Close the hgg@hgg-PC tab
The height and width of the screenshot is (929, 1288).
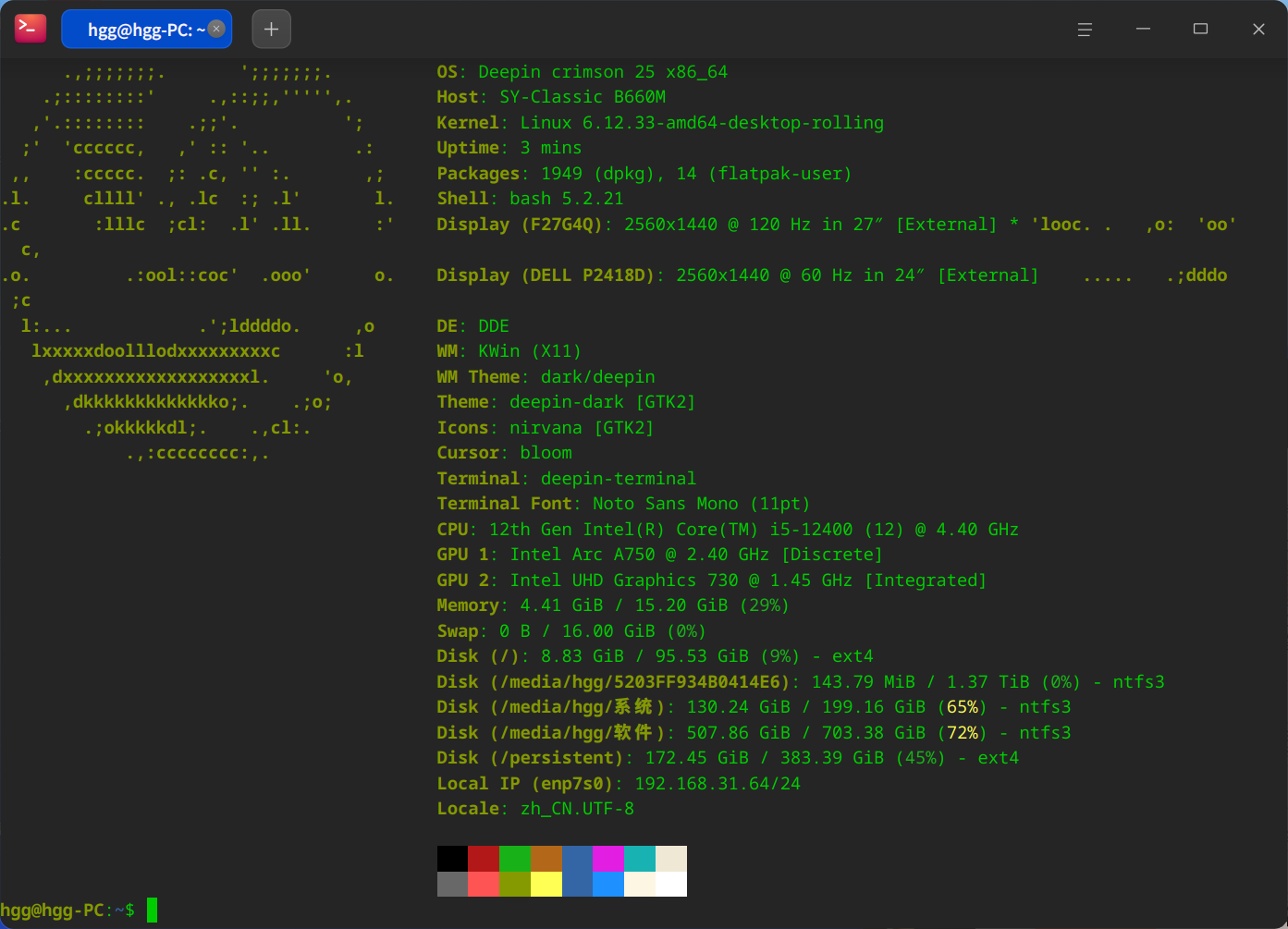pyautogui.click(x=216, y=29)
